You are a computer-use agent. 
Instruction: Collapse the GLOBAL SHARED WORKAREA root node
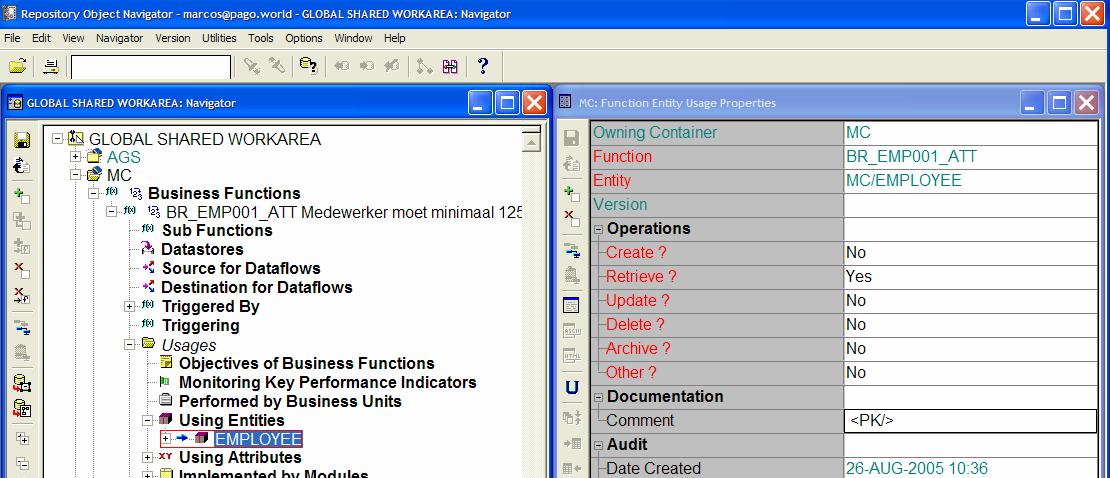point(57,139)
